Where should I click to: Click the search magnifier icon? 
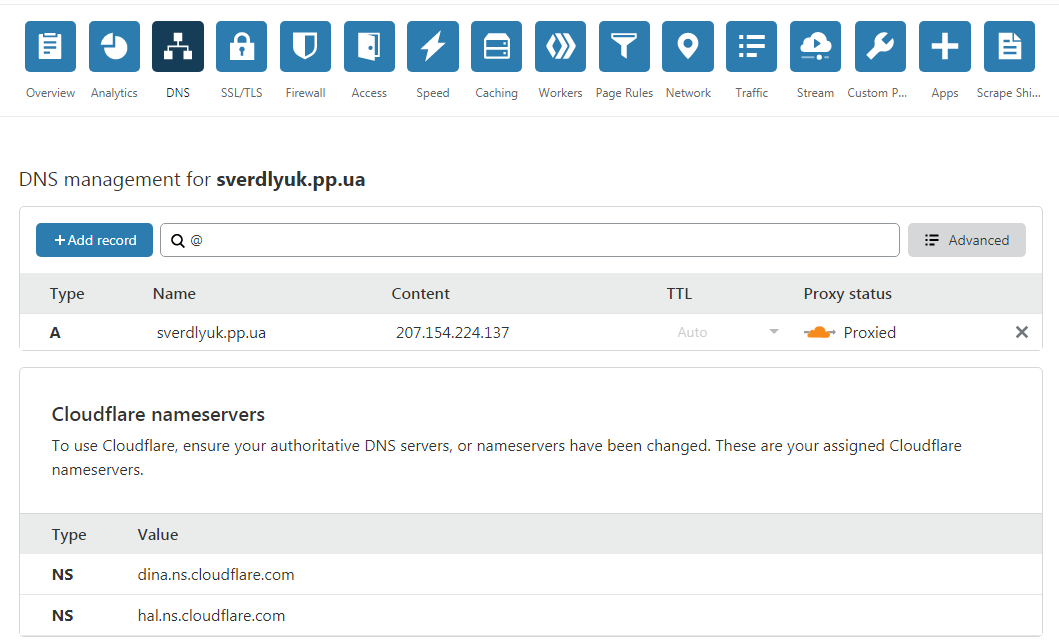[x=178, y=240]
